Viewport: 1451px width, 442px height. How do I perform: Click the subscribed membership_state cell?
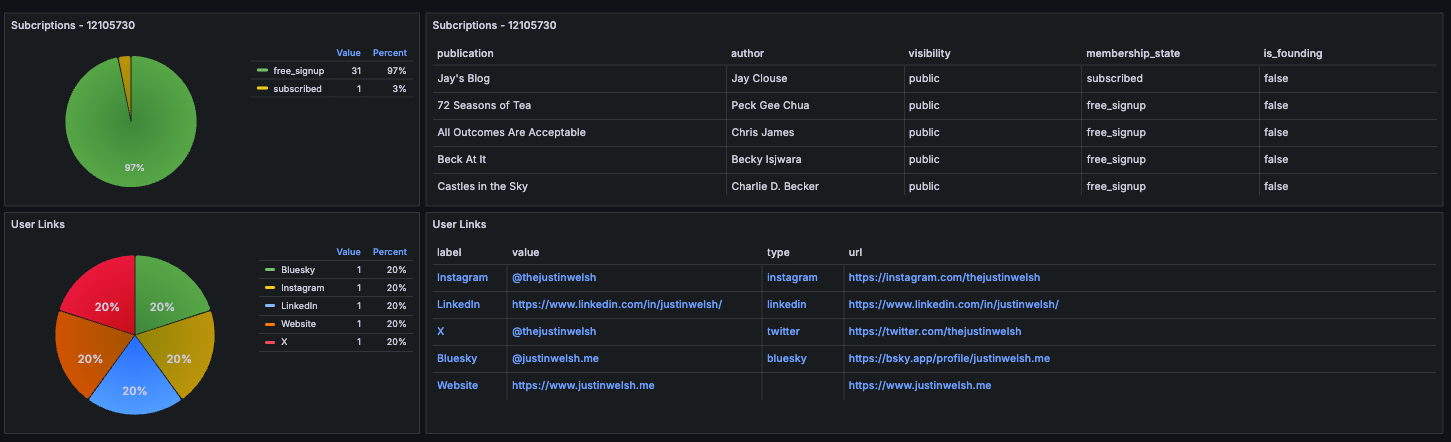1113,78
